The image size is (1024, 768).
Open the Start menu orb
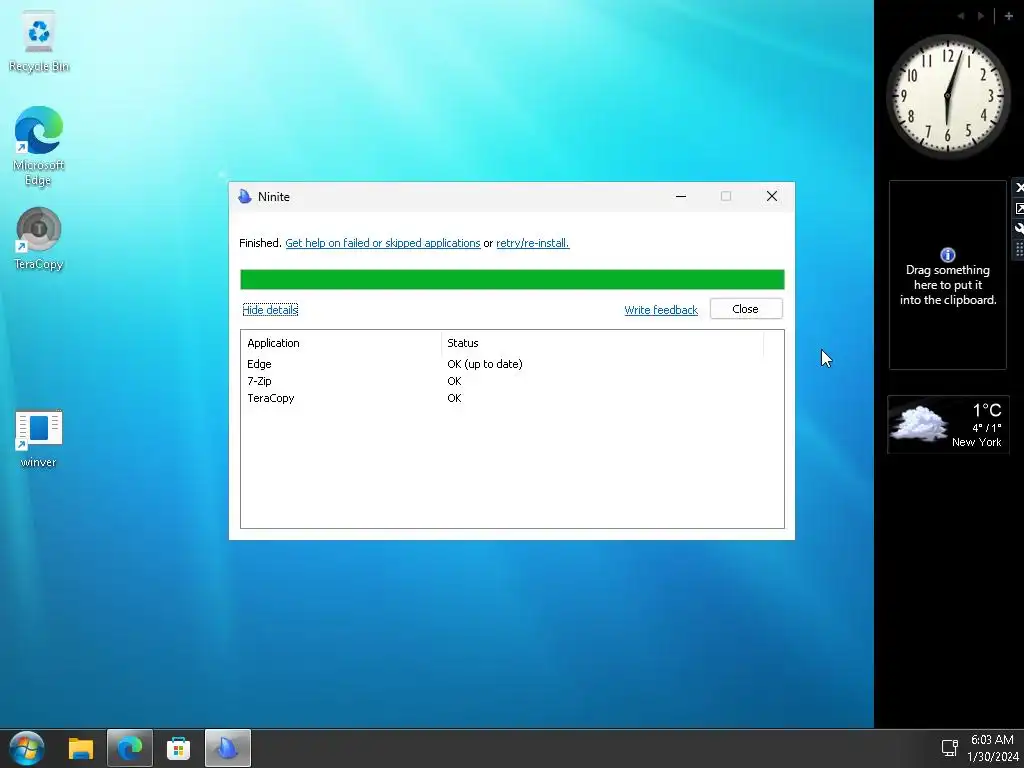27,748
